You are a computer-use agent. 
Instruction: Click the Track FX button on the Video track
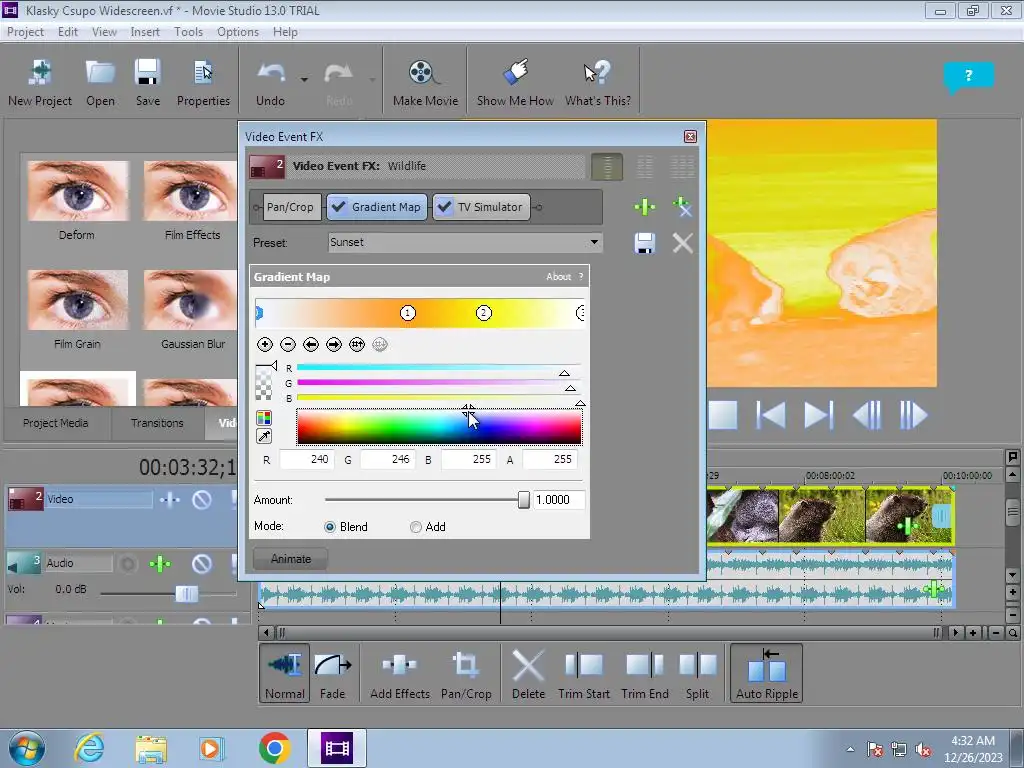pyautogui.click(x=169, y=500)
